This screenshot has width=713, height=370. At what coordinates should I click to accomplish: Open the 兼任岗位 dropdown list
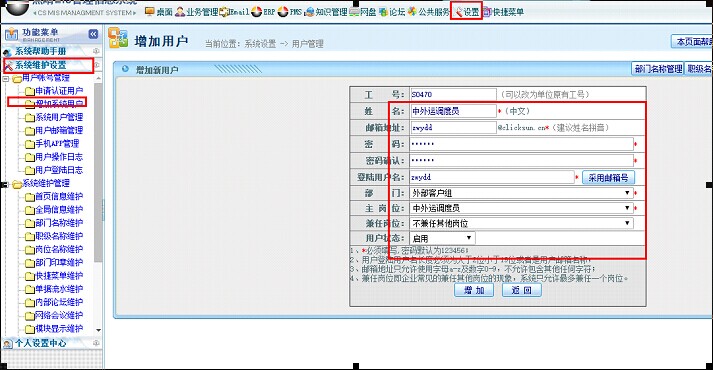pyautogui.click(x=522, y=223)
